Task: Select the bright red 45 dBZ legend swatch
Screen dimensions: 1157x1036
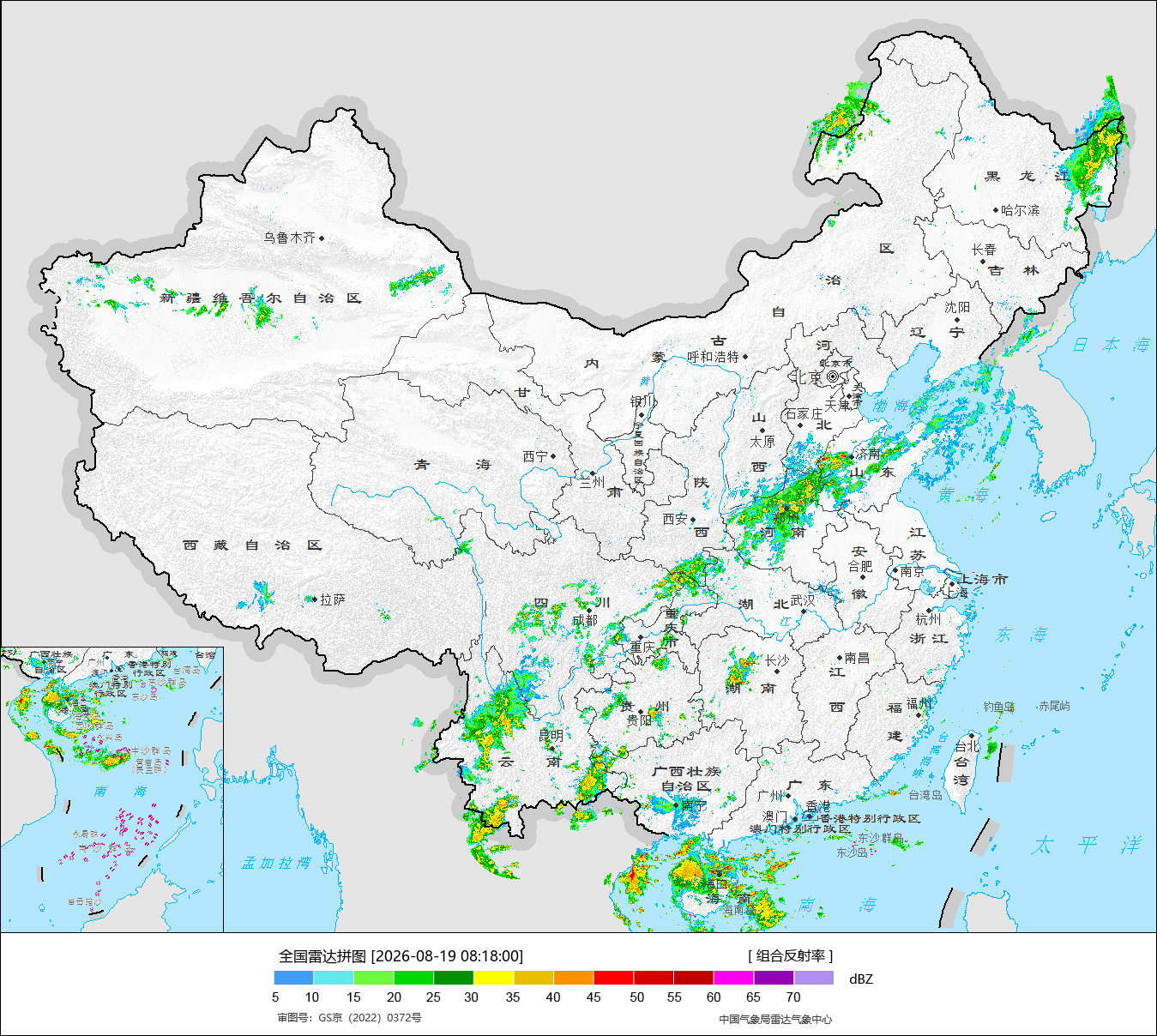Action: pos(614,978)
